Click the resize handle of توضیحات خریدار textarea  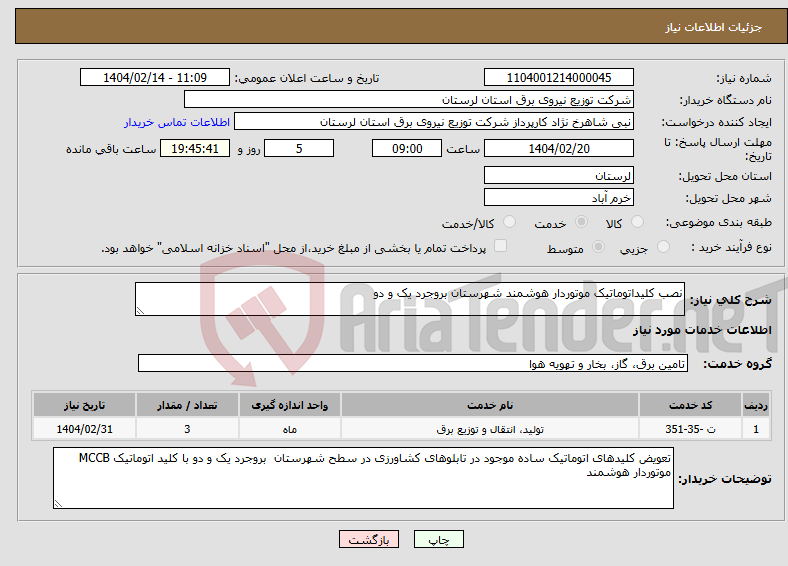(58, 503)
